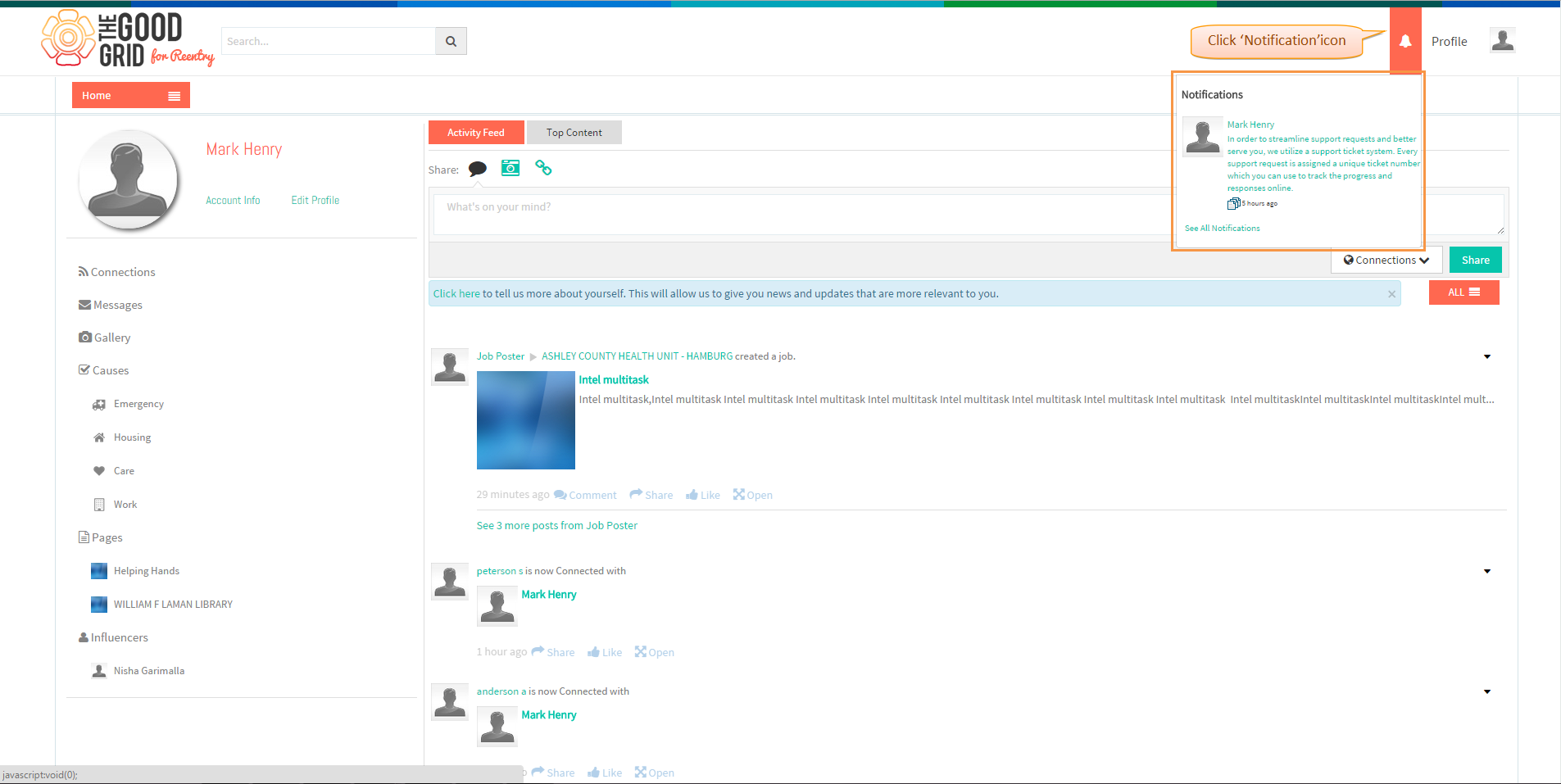Click ASHLEY COUNTY HEALTH UNIT - HAMBURG link
The height and width of the screenshot is (784, 1561).
638,356
